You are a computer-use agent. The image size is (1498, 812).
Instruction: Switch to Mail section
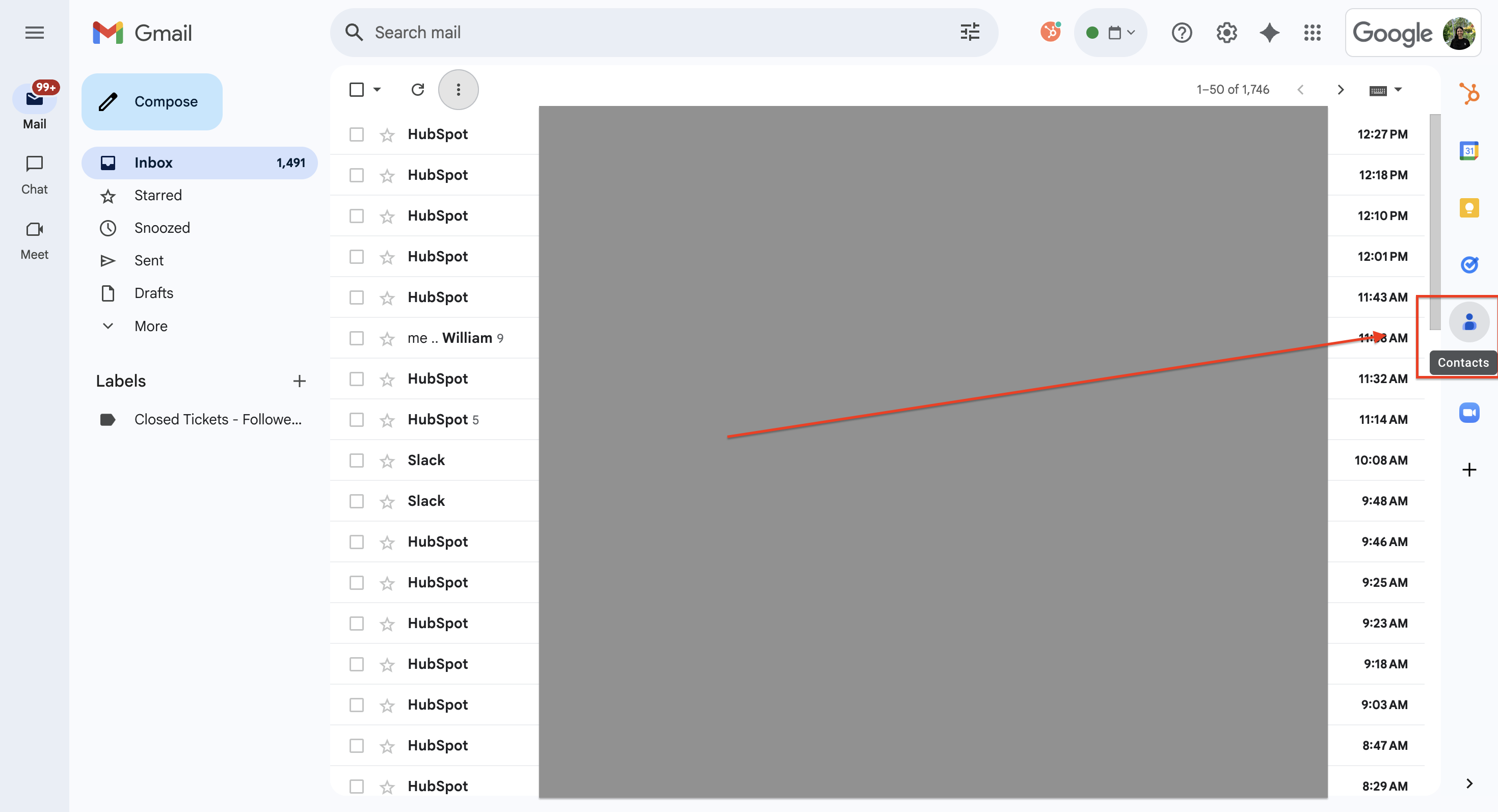[x=34, y=106]
